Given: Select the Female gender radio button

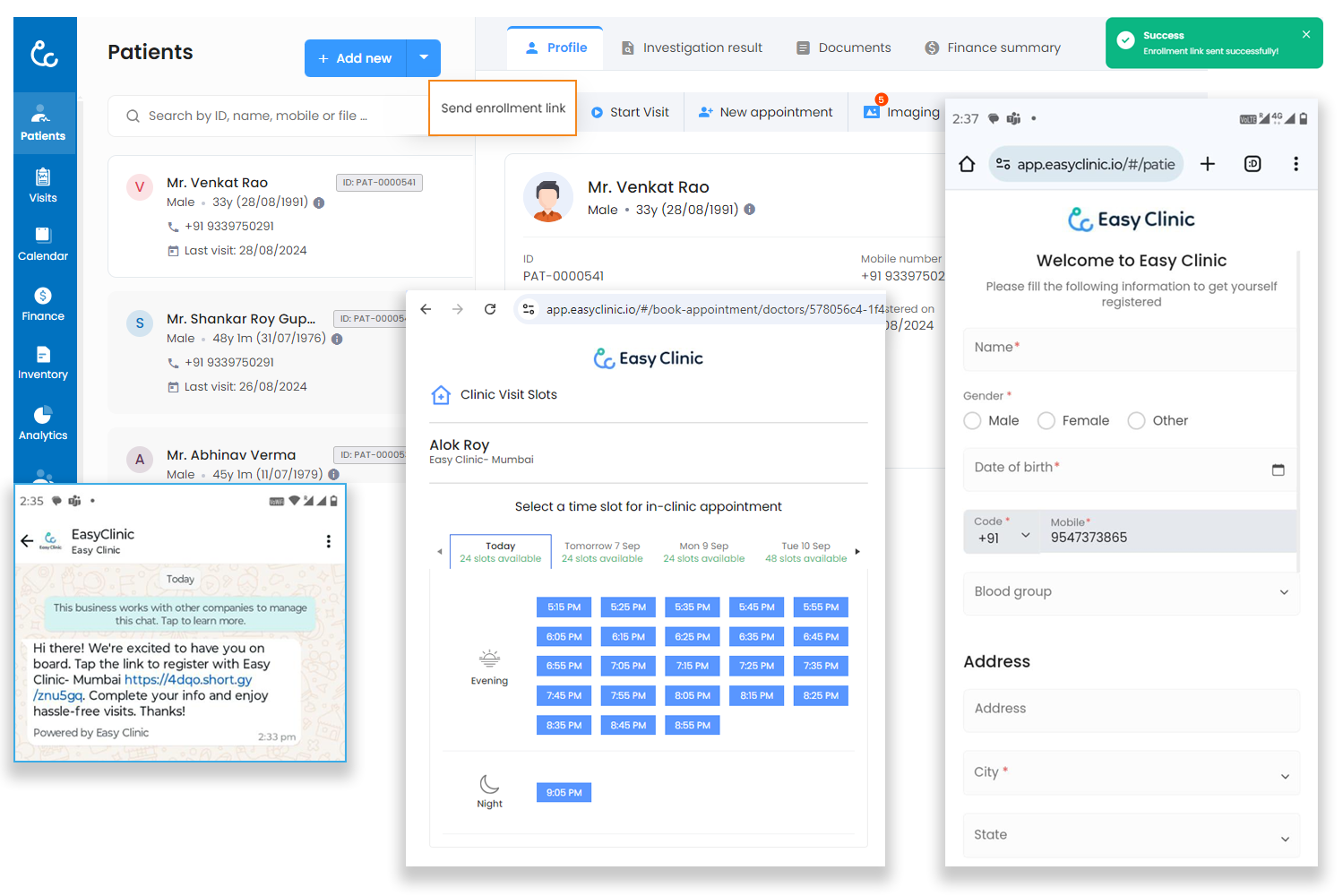Looking at the screenshot, I should [x=1046, y=421].
